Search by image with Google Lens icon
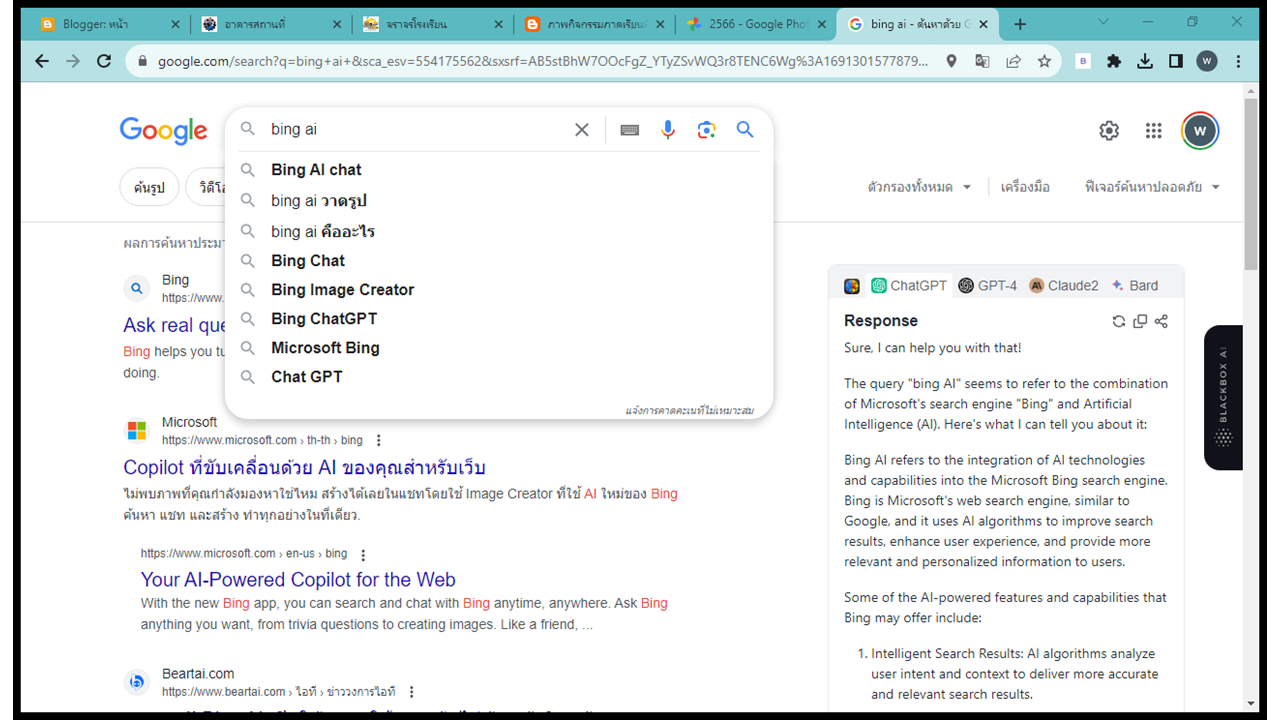 pos(707,129)
